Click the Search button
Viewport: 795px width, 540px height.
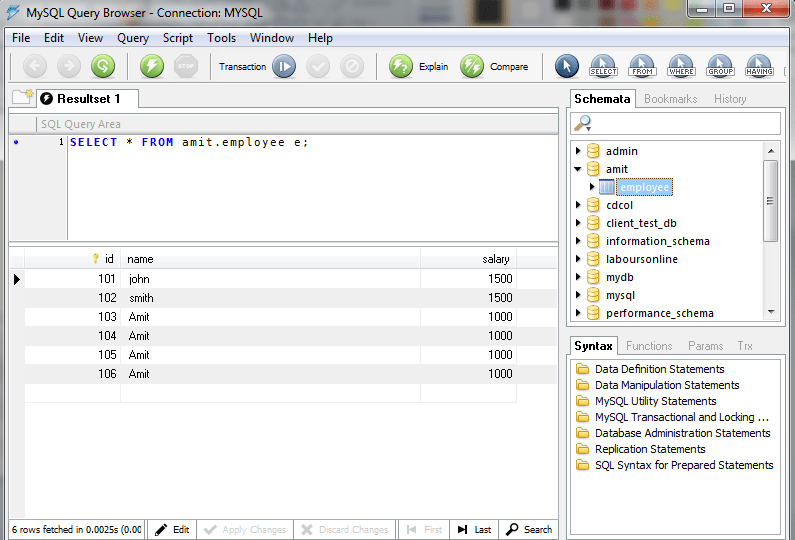coord(529,529)
